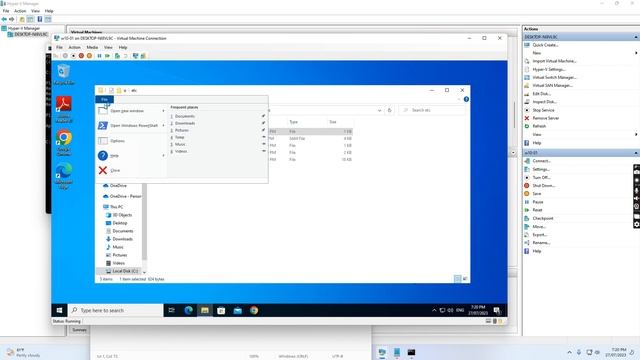Click Type column header in Explorer
Image resolution: width=640 pixels, height=360 pixels.
tap(294, 122)
